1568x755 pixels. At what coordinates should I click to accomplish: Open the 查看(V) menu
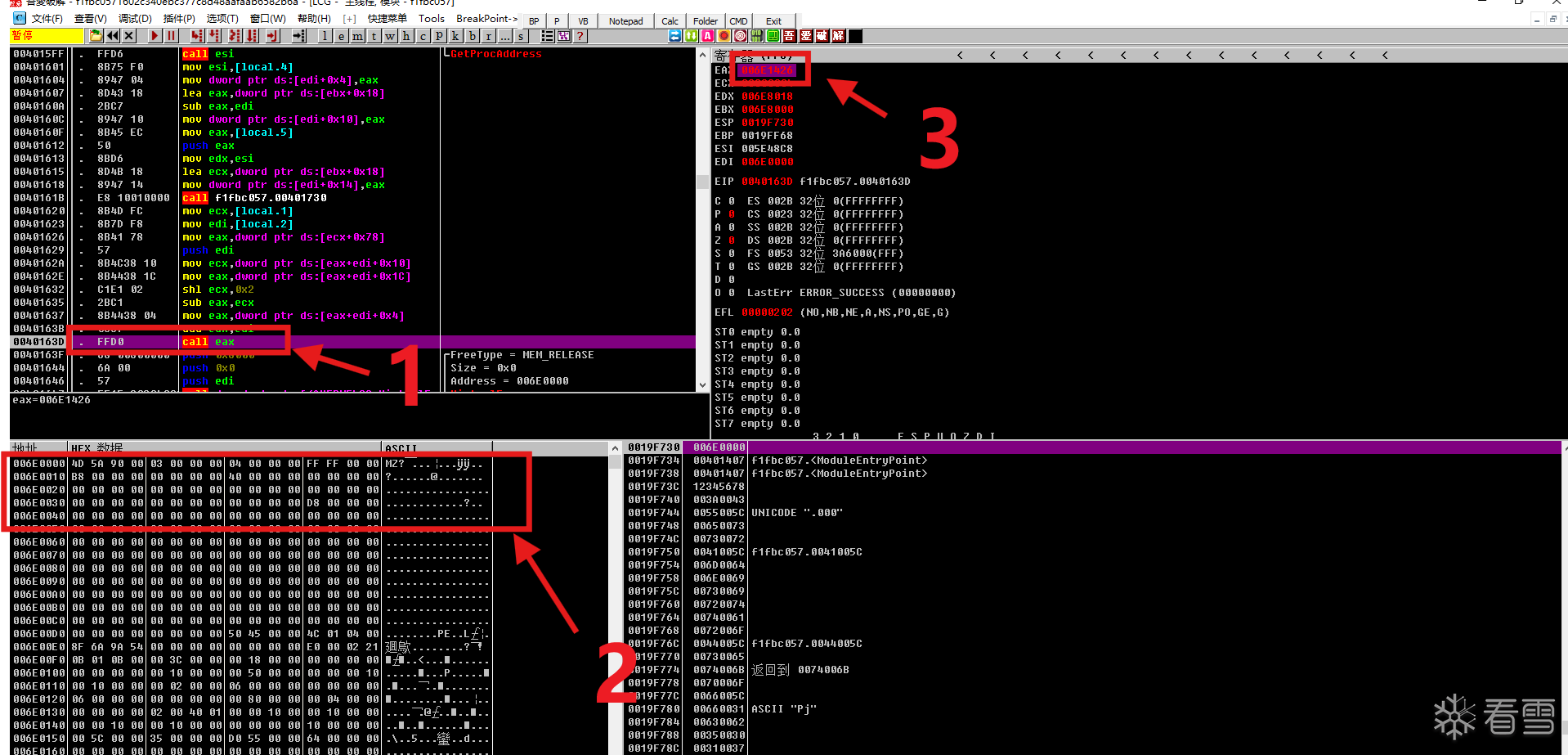(x=90, y=19)
